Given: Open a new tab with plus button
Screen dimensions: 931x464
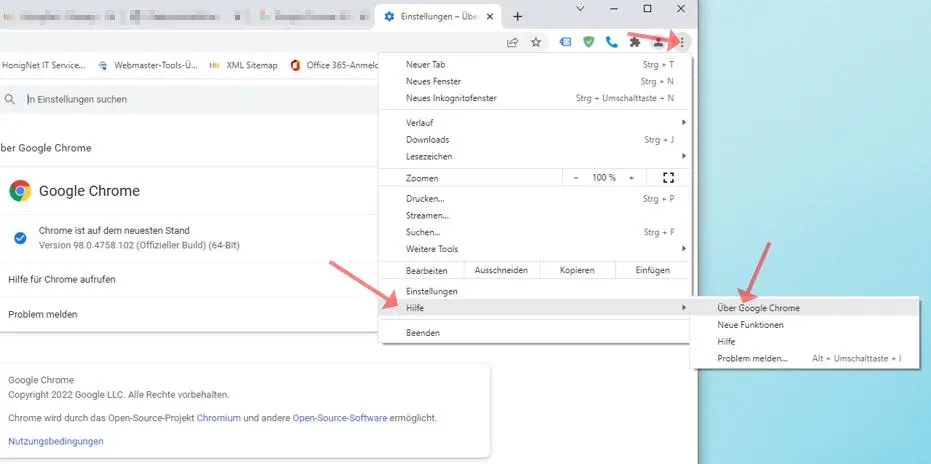Looking at the screenshot, I should coord(517,17).
